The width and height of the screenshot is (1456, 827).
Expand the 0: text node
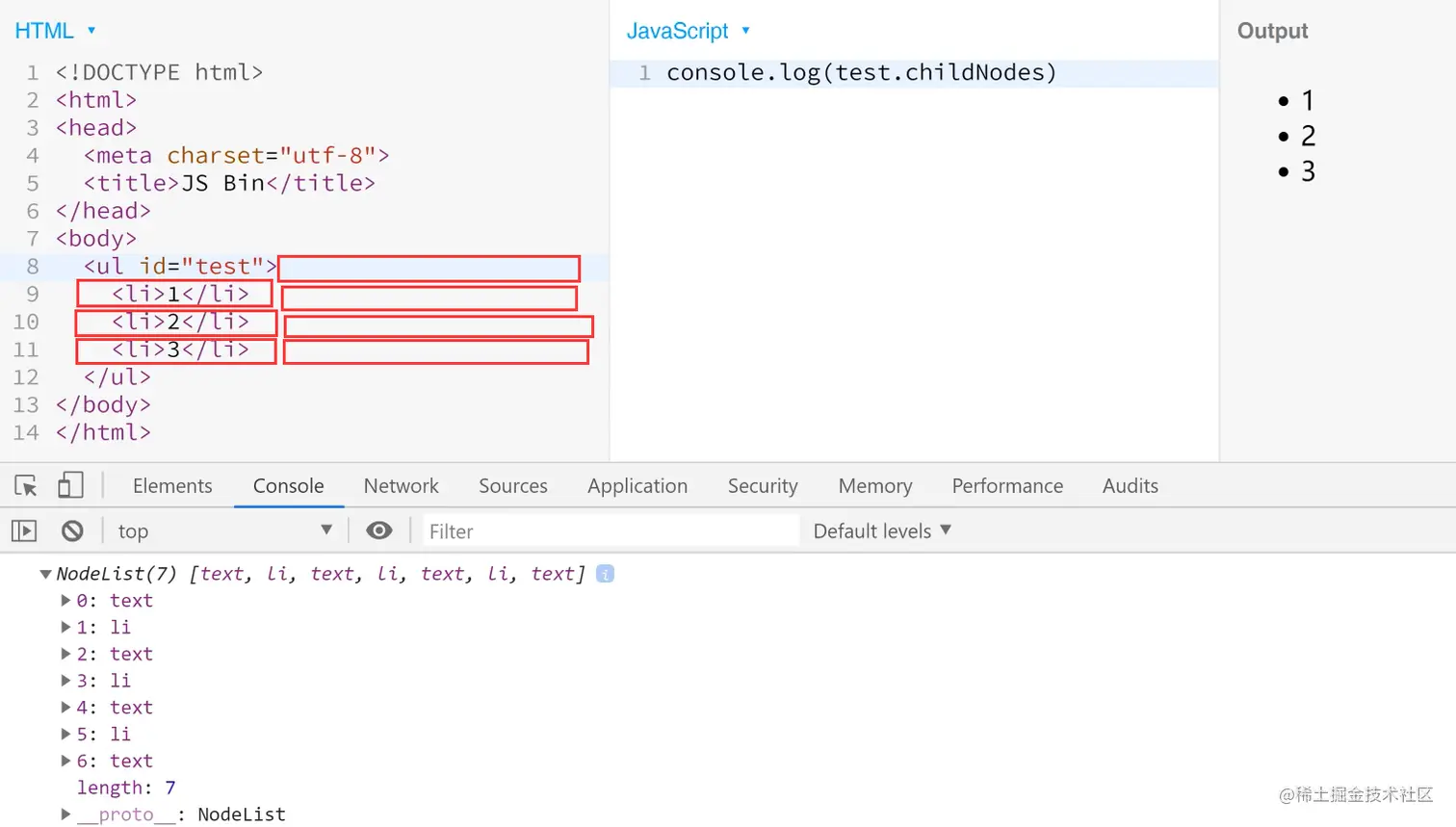[x=65, y=601]
